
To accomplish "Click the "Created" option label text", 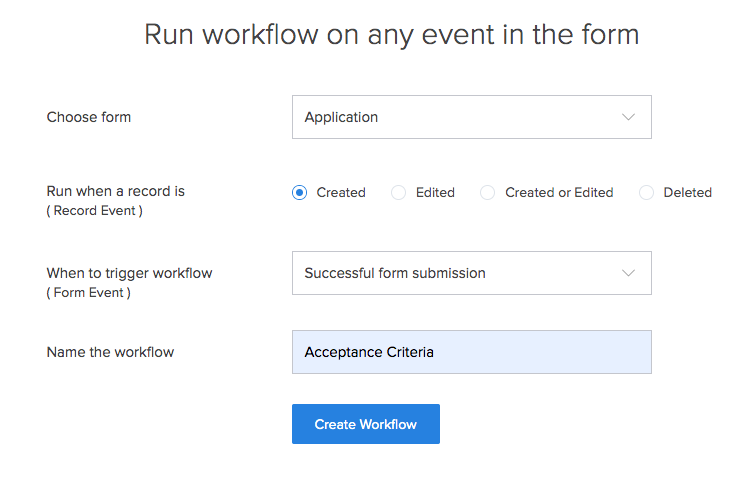I will [x=341, y=193].
